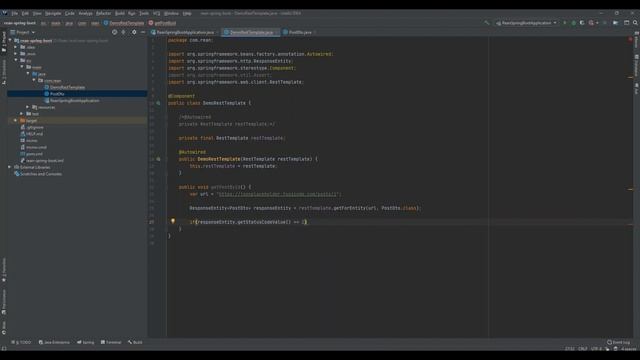
Task: Expand the test folder
Action: (22, 114)
